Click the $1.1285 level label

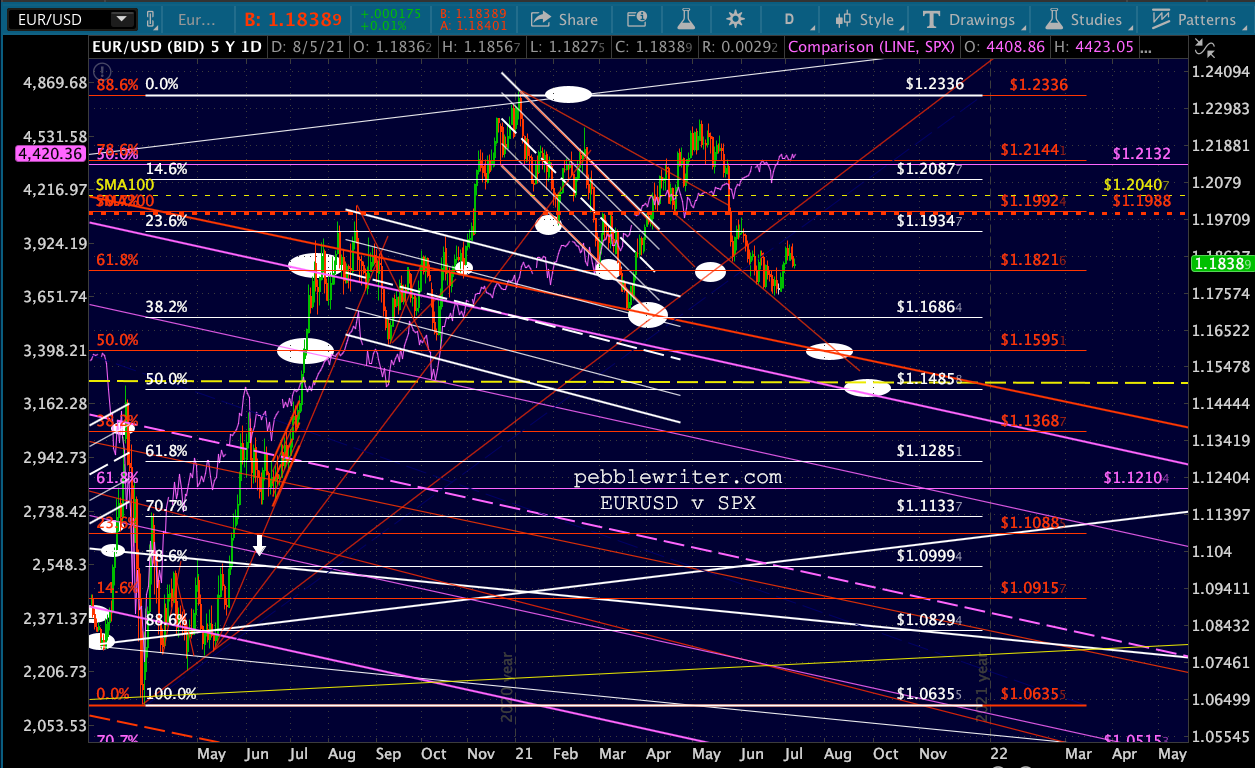pyautogui.click(x=929, y=452)
